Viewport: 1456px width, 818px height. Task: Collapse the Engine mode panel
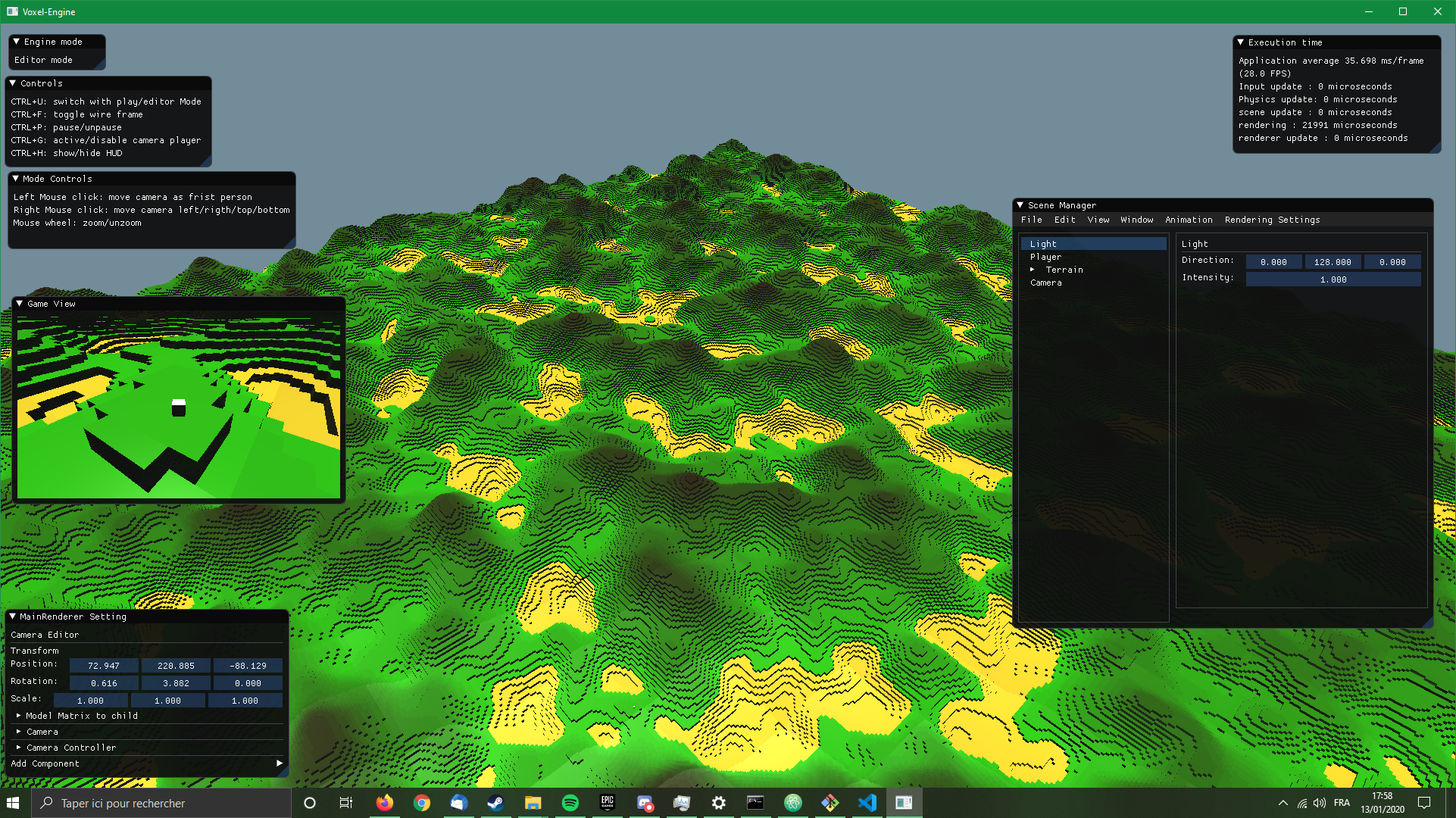(16, 42)
